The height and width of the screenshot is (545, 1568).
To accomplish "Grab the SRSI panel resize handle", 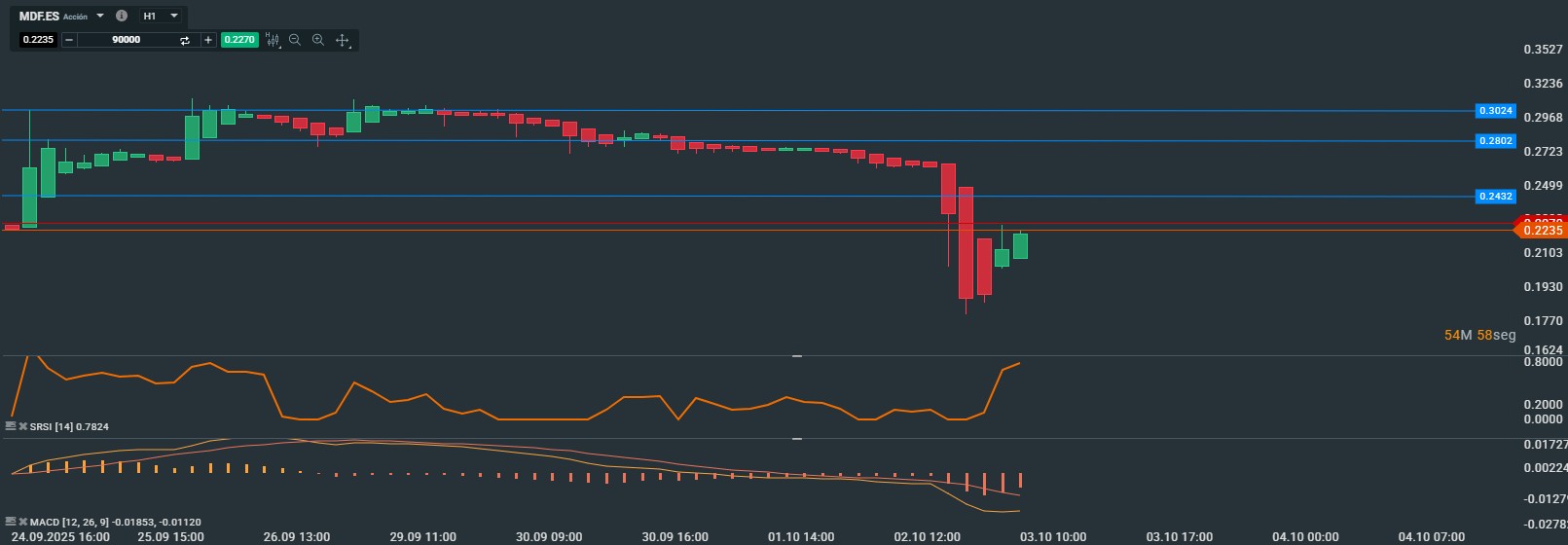I will [797, 356].
